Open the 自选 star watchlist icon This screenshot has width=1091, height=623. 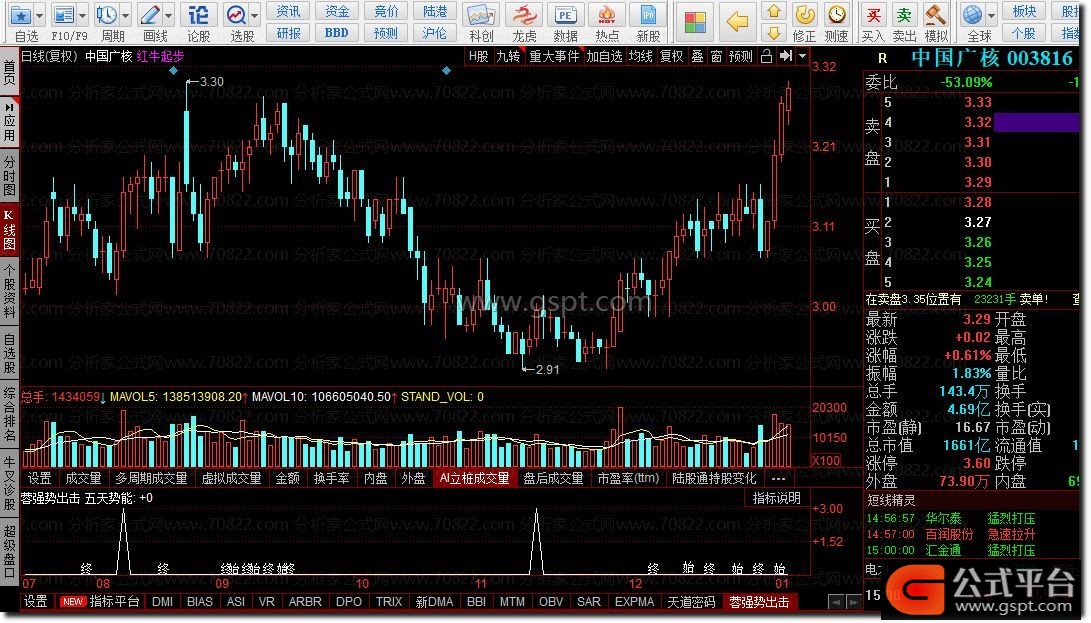21,15
